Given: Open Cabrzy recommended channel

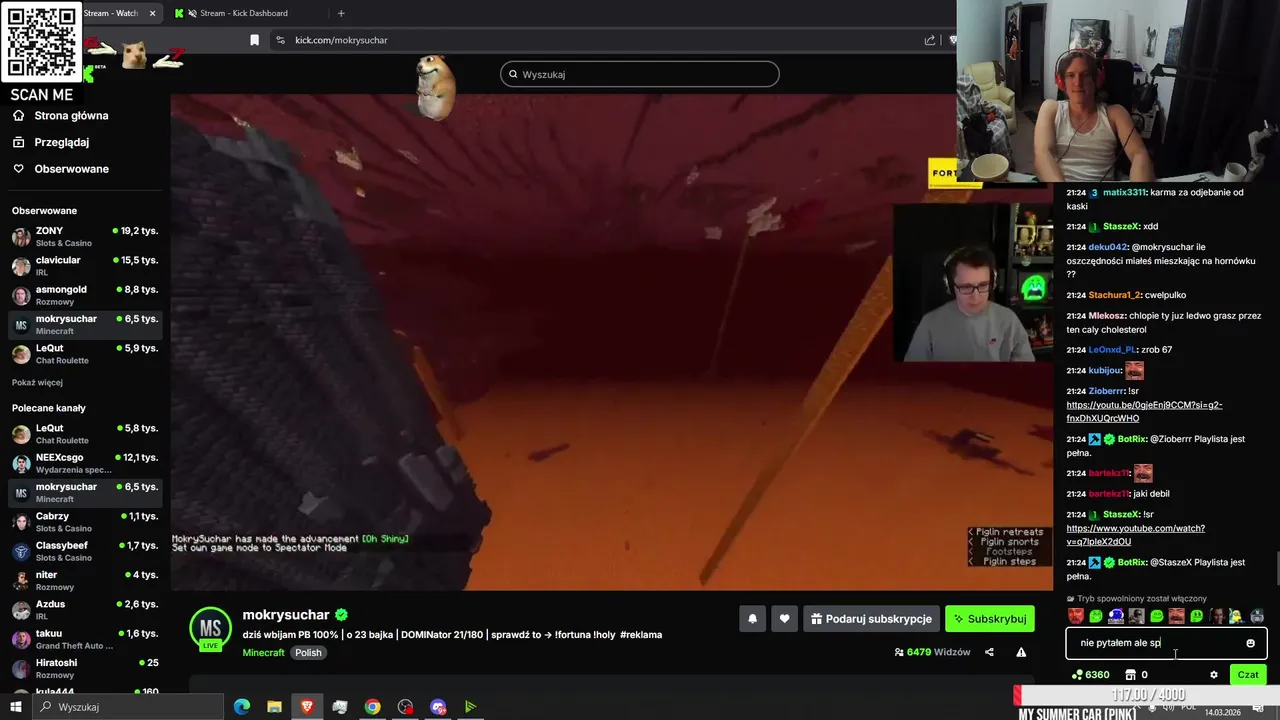Looking at the screenshot, I should pyautogui.click(x=85, y=522).
